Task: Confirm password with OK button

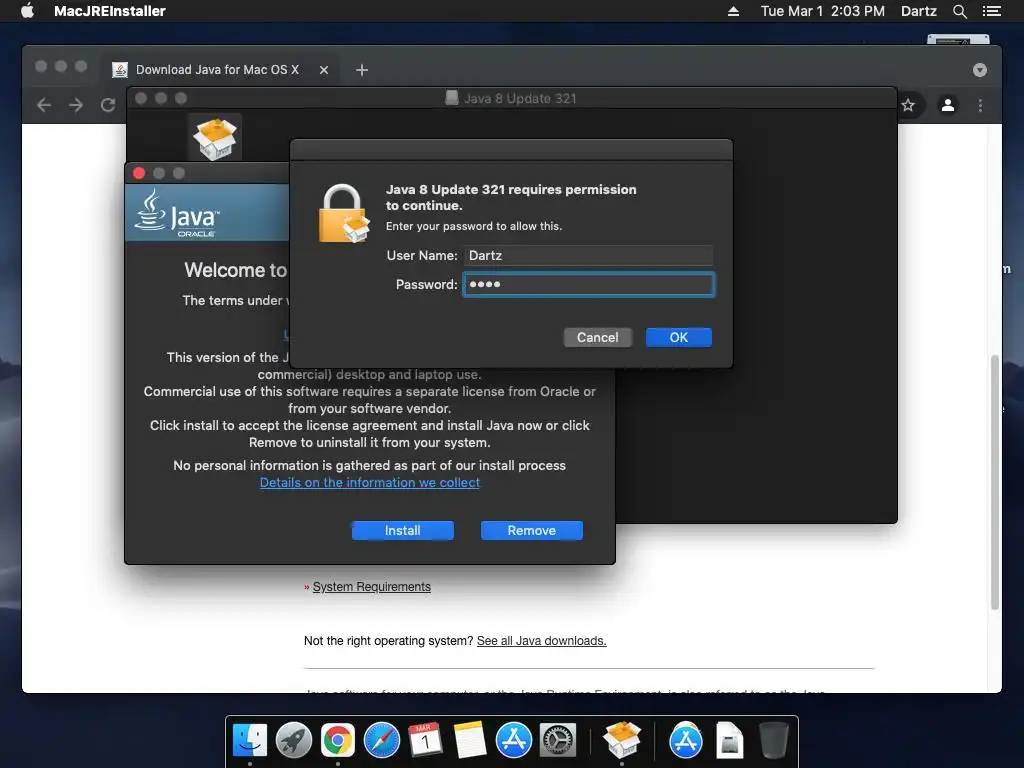Action: coord(679,338)
